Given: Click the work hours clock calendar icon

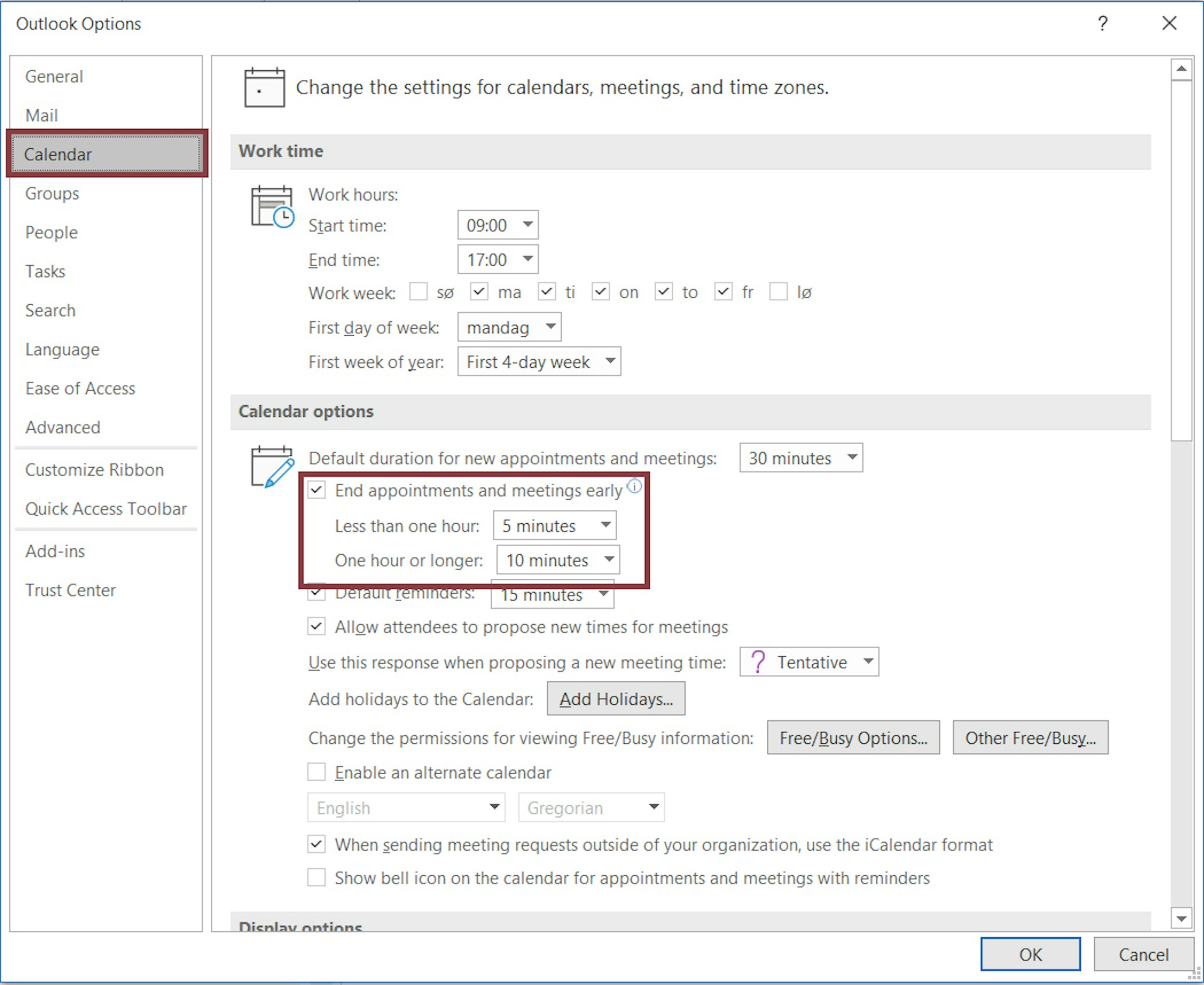Looking at the screenshot, I should click(x=272, y=207).
